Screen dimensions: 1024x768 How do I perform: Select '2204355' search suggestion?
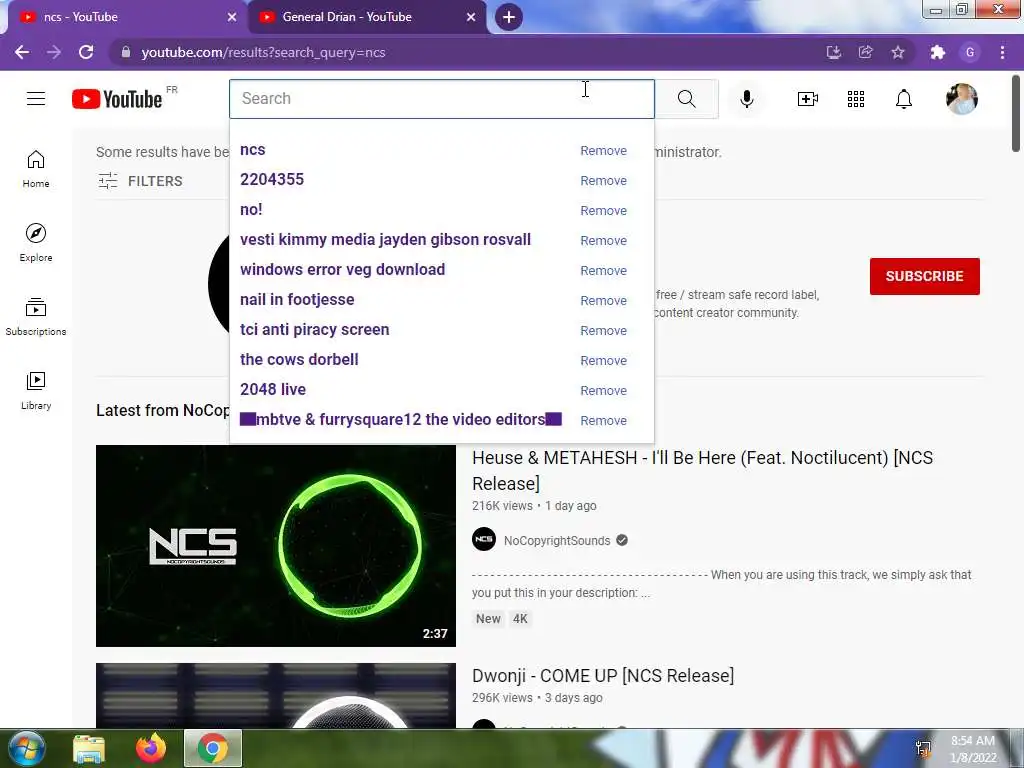(272, 180)
